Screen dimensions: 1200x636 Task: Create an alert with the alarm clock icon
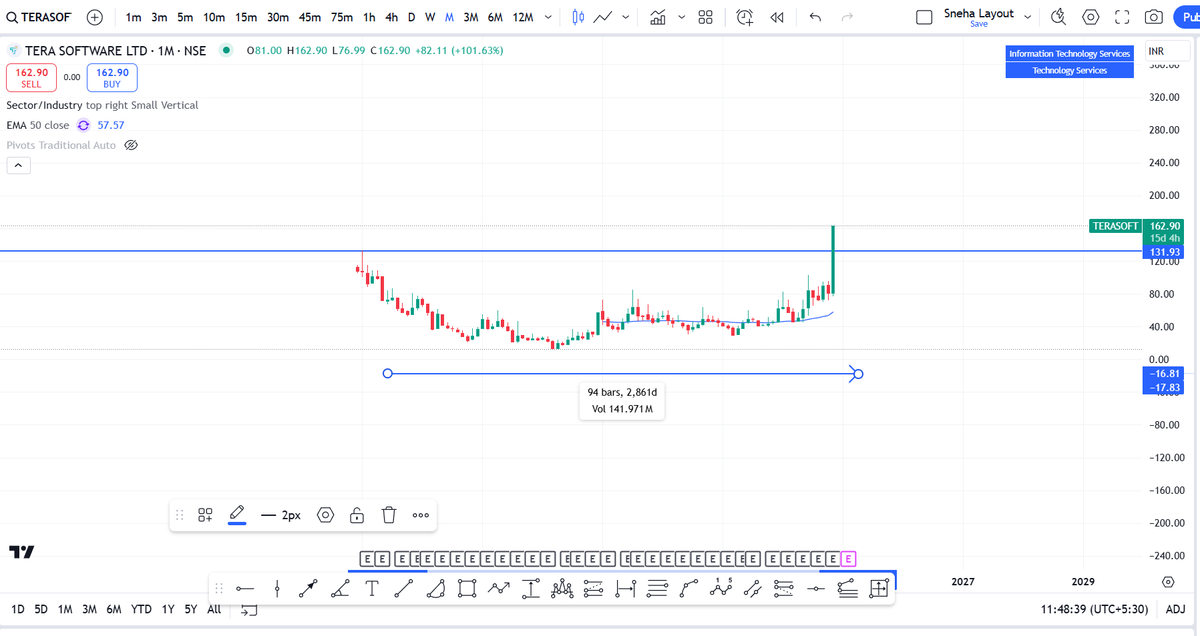[745, 18]
